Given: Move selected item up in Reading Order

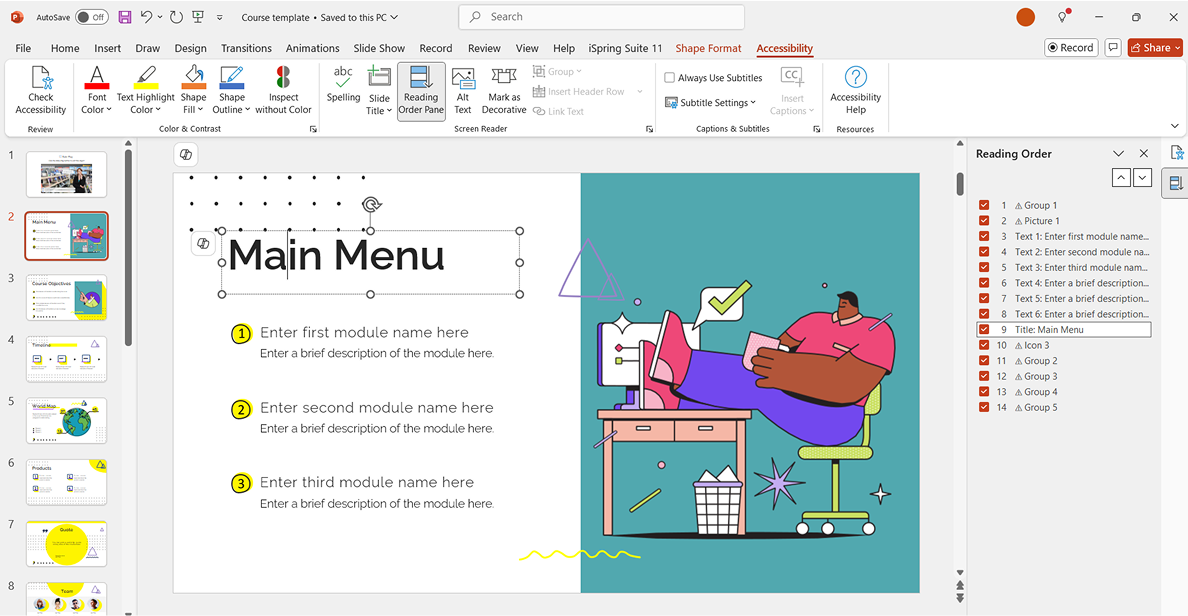Looking at the screenshot, I should coord(1121,178).
